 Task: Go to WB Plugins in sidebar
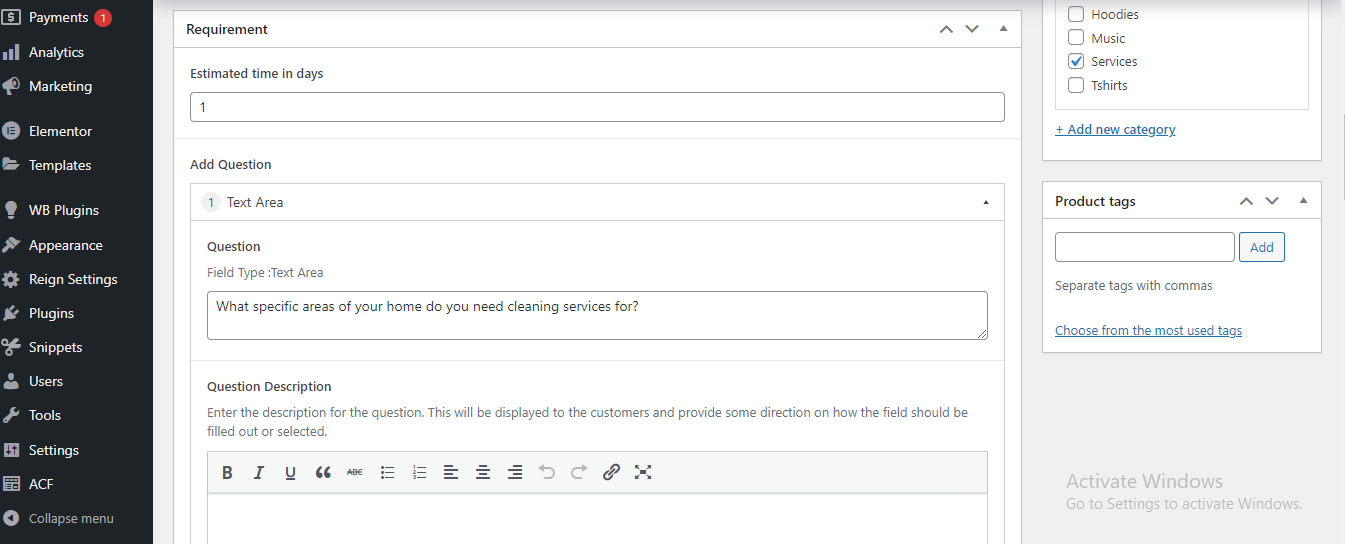tap(63, 210)
